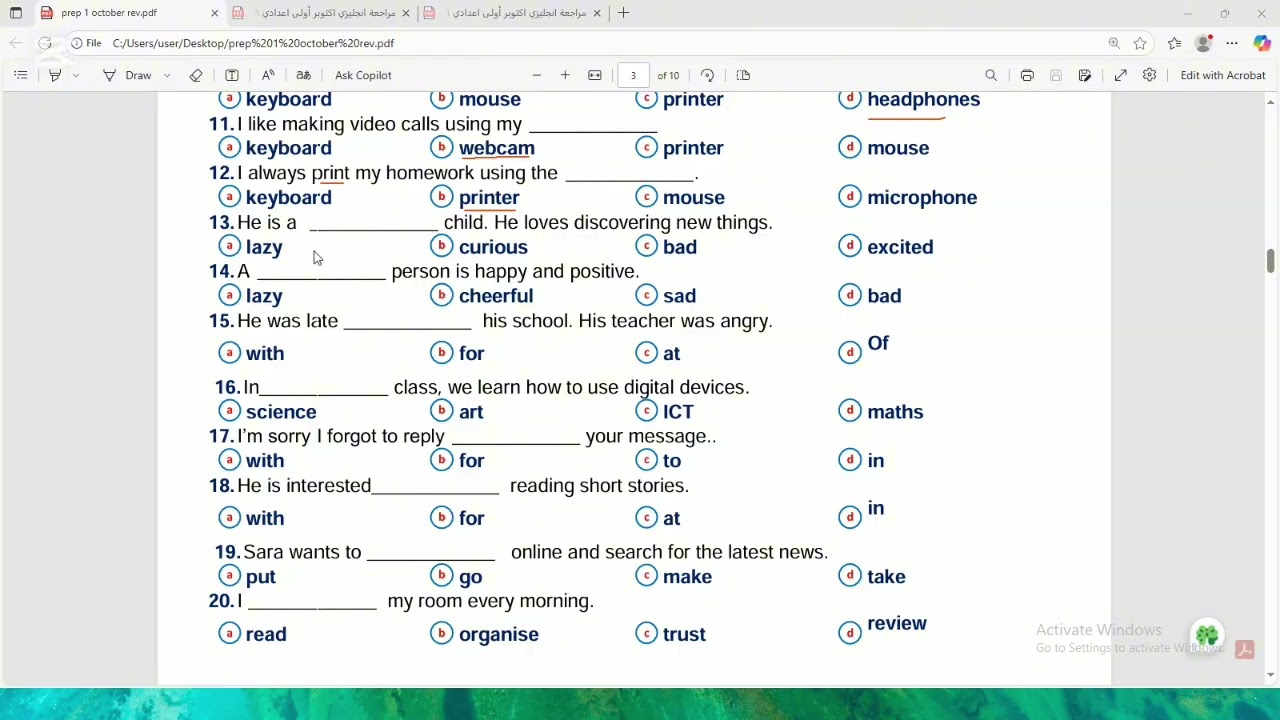Open the PDF Find search icon

(x=991, y=75)
